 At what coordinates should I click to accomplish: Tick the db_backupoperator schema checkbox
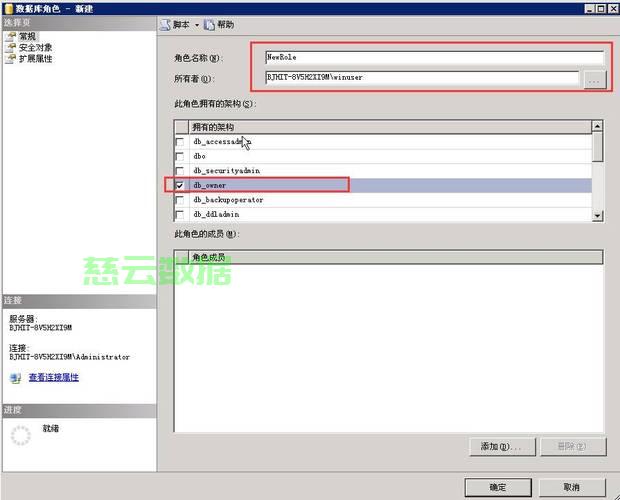(180, 200)
